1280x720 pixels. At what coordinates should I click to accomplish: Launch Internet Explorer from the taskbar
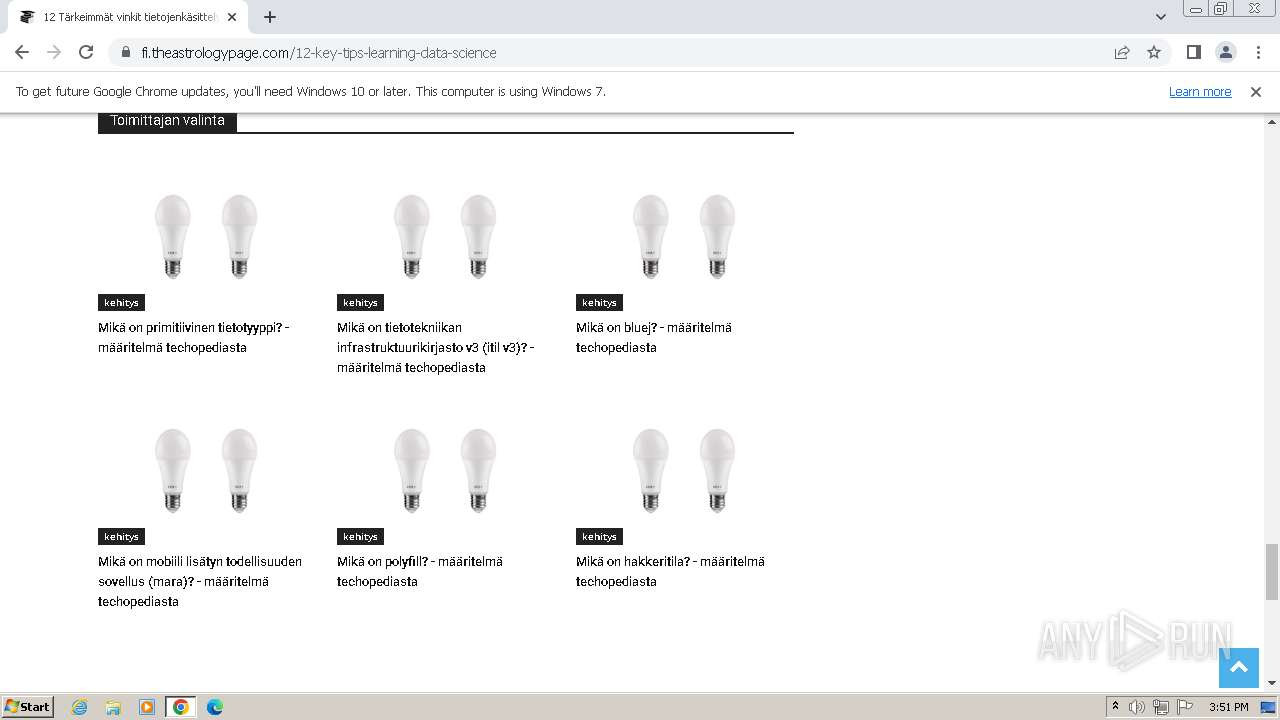coord(79,707)
